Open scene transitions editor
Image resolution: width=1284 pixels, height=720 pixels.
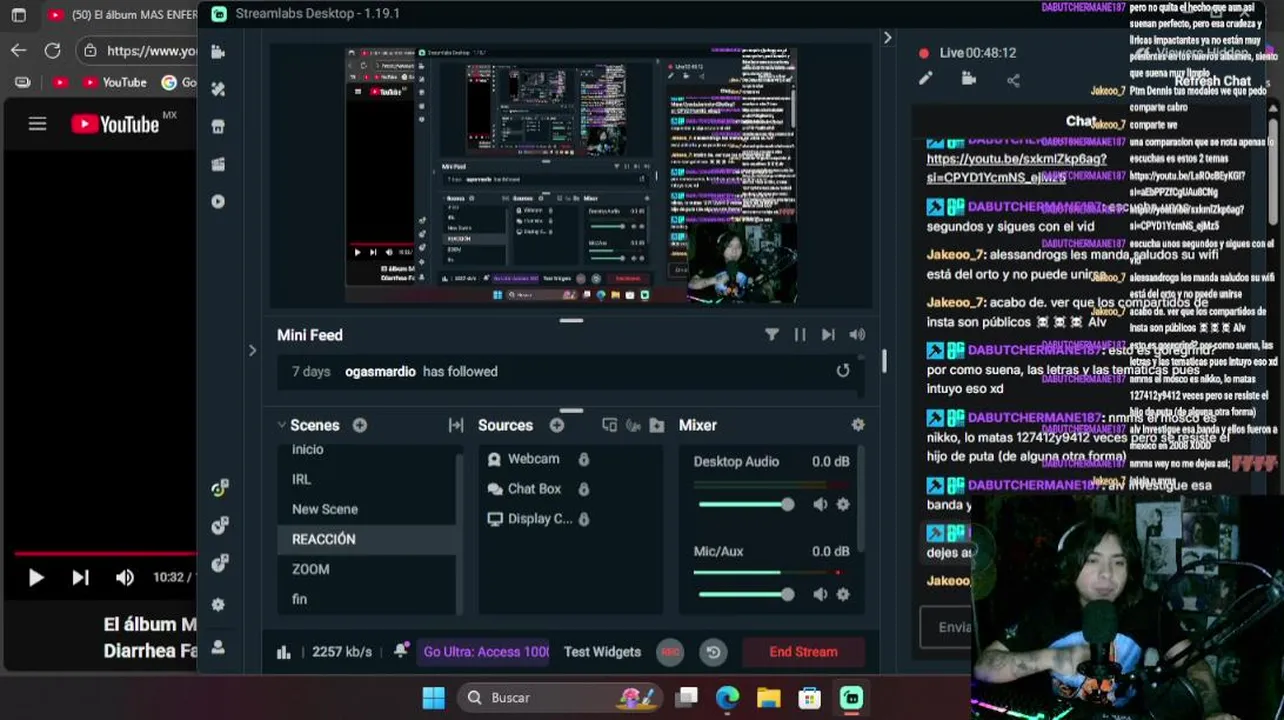(456, 425)
